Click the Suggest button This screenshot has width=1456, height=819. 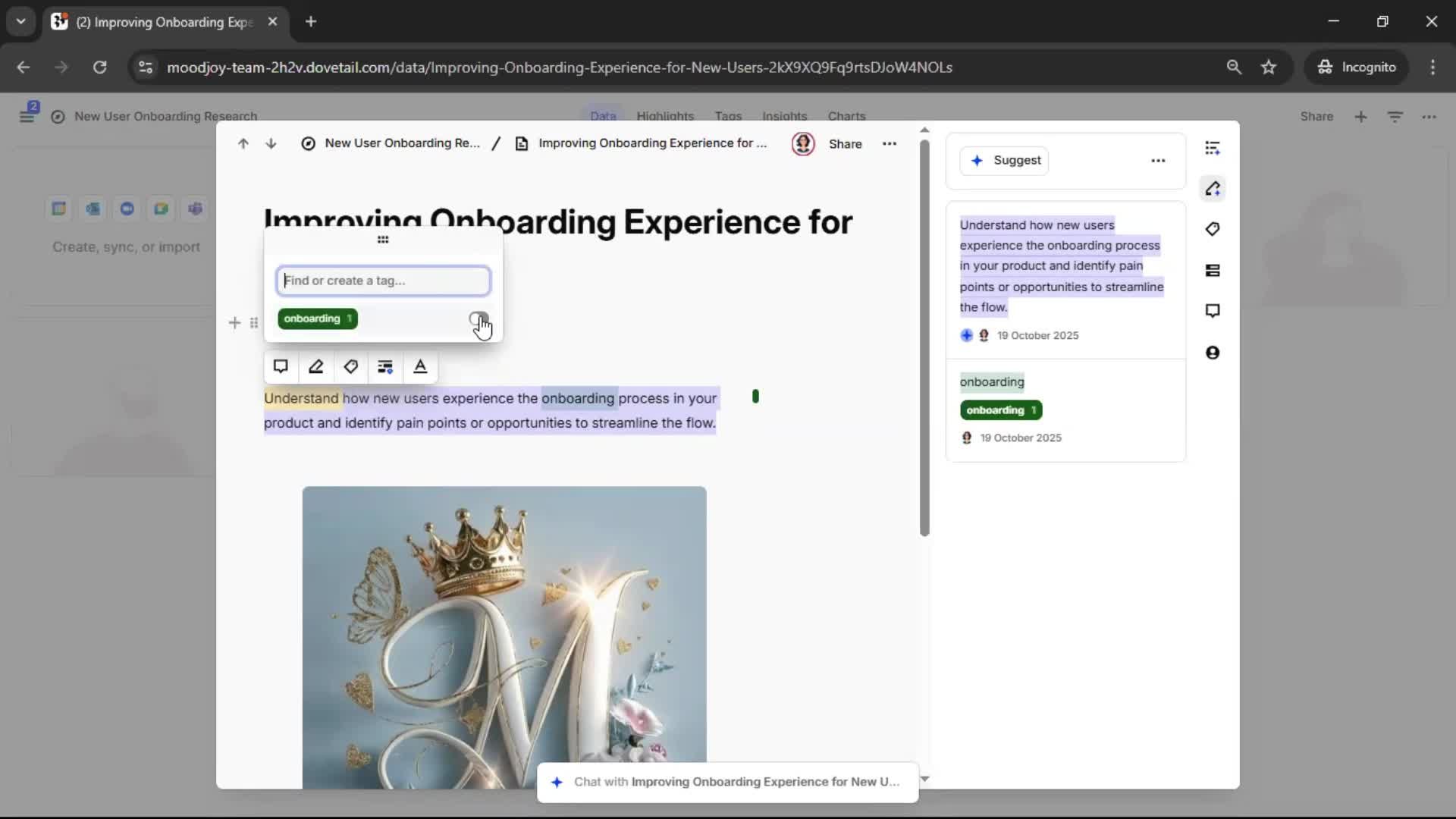[x=1004, y=161]
